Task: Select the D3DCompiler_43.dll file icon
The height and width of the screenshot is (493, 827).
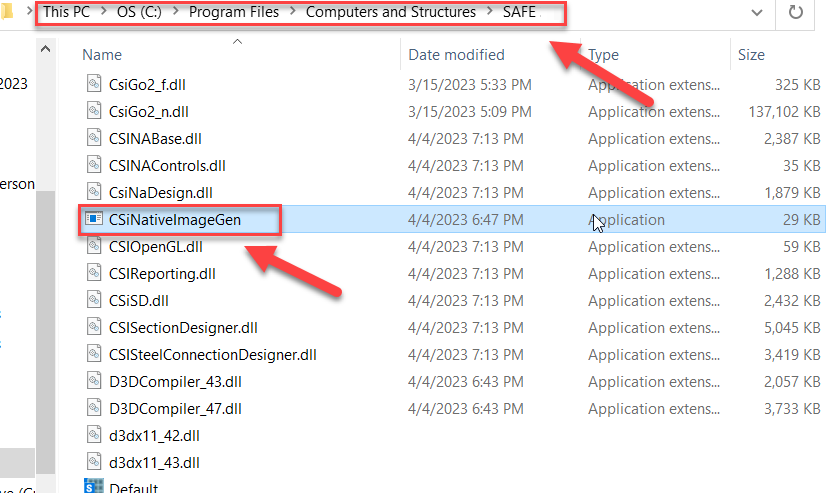Action: tap(95, 381)
